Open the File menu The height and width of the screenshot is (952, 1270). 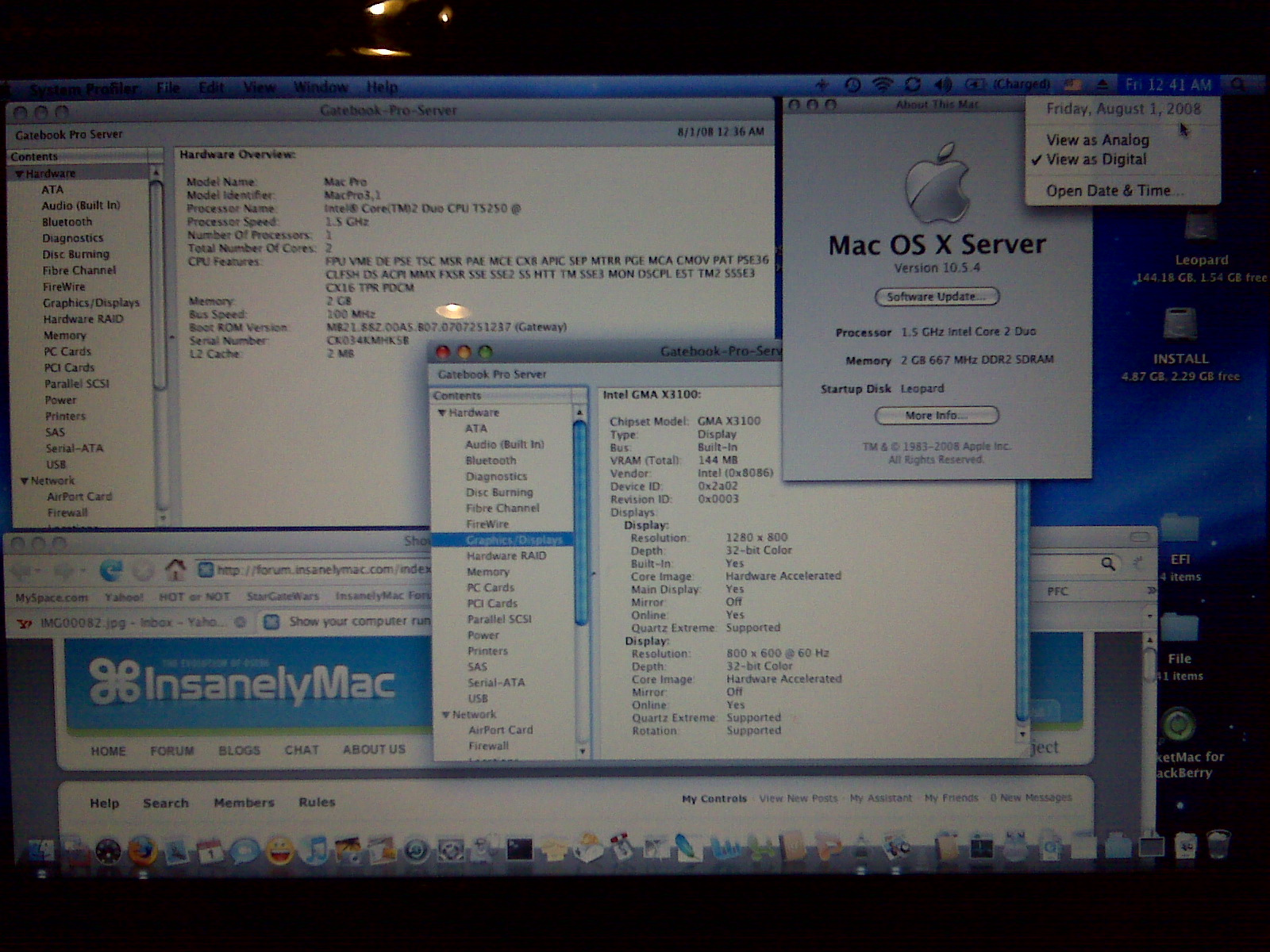pos(168,87)
